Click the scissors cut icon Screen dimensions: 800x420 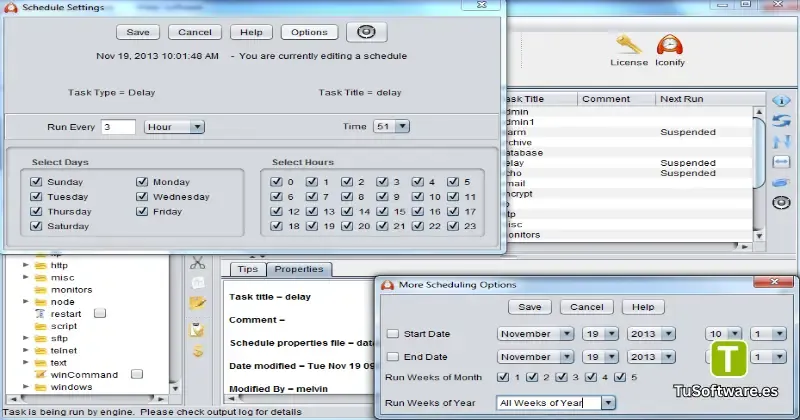click(x=197, y=262)
